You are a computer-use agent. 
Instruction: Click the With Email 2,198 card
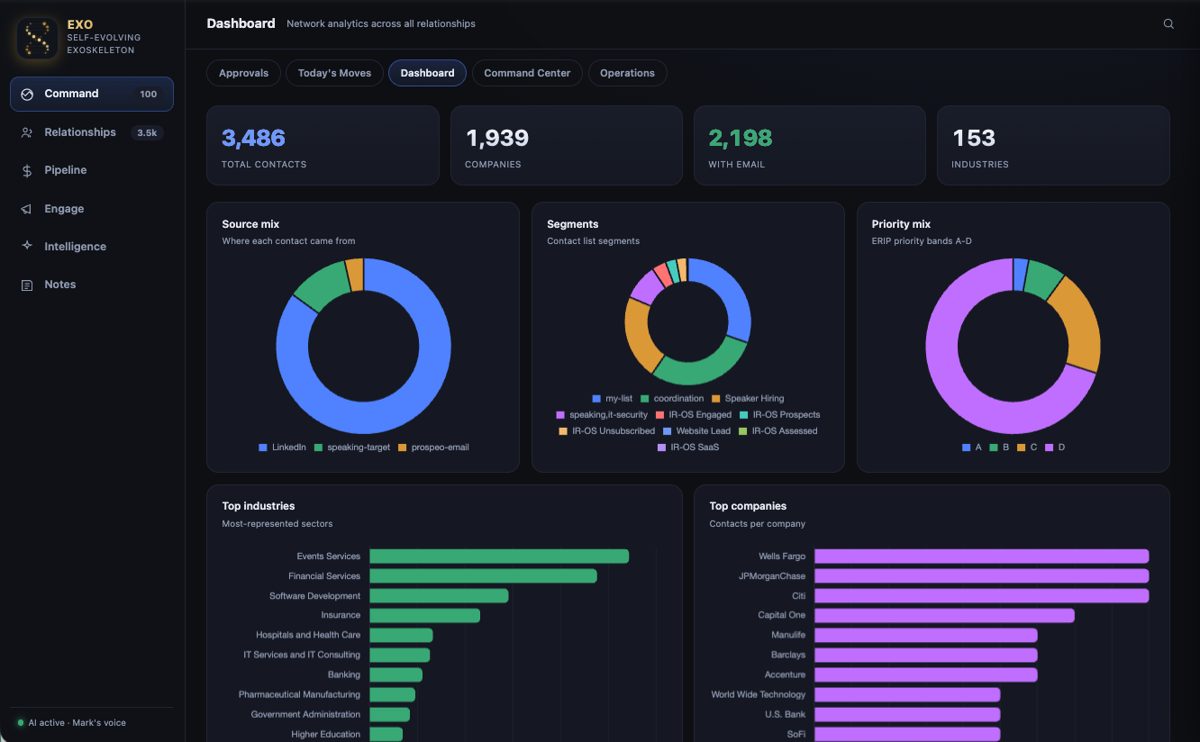(x=809, y=146)
